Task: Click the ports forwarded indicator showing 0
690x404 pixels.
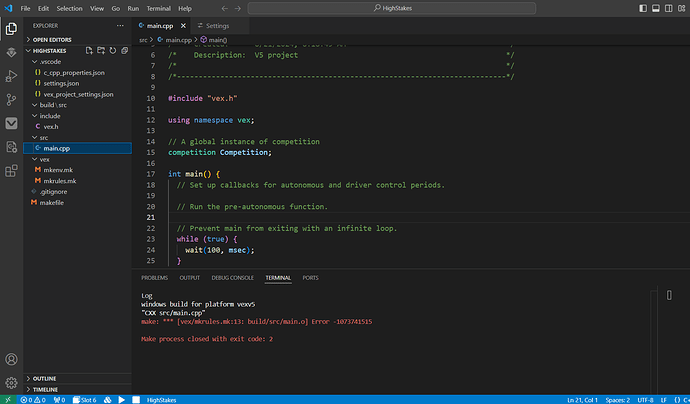Action: (59, 400)
